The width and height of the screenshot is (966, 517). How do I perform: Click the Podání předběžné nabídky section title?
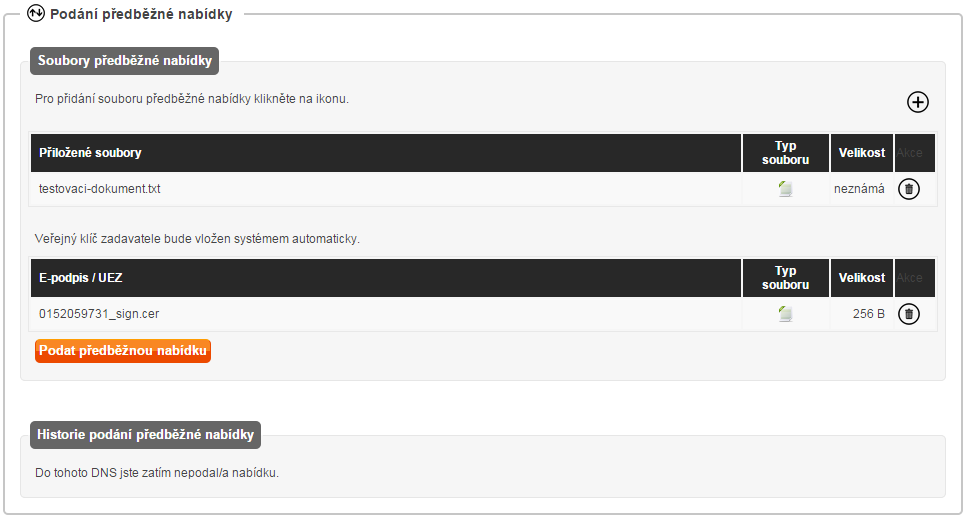141,14
